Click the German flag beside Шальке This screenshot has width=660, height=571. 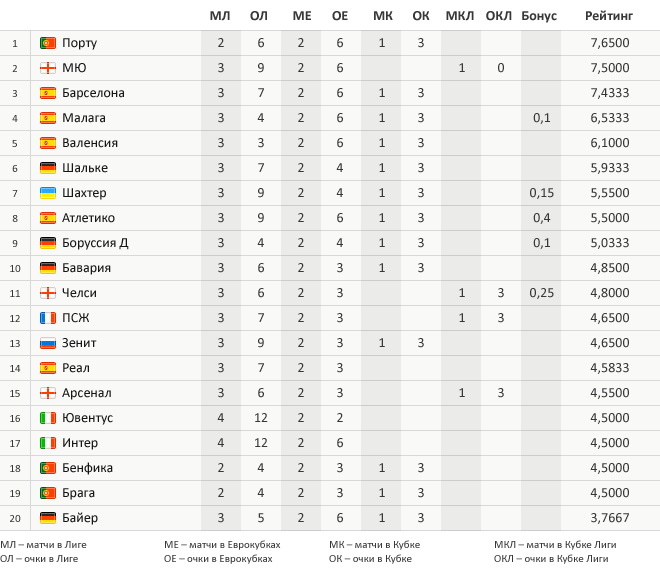point(47,168)
